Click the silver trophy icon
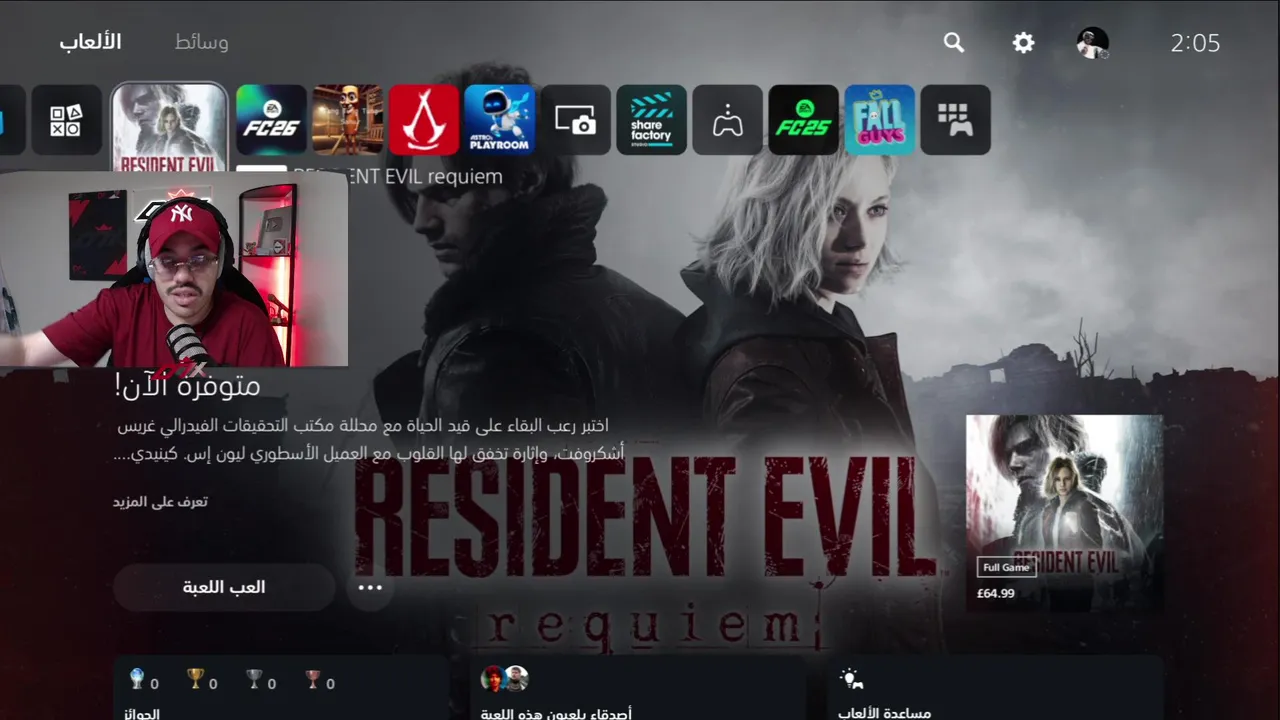 [254, 679]
